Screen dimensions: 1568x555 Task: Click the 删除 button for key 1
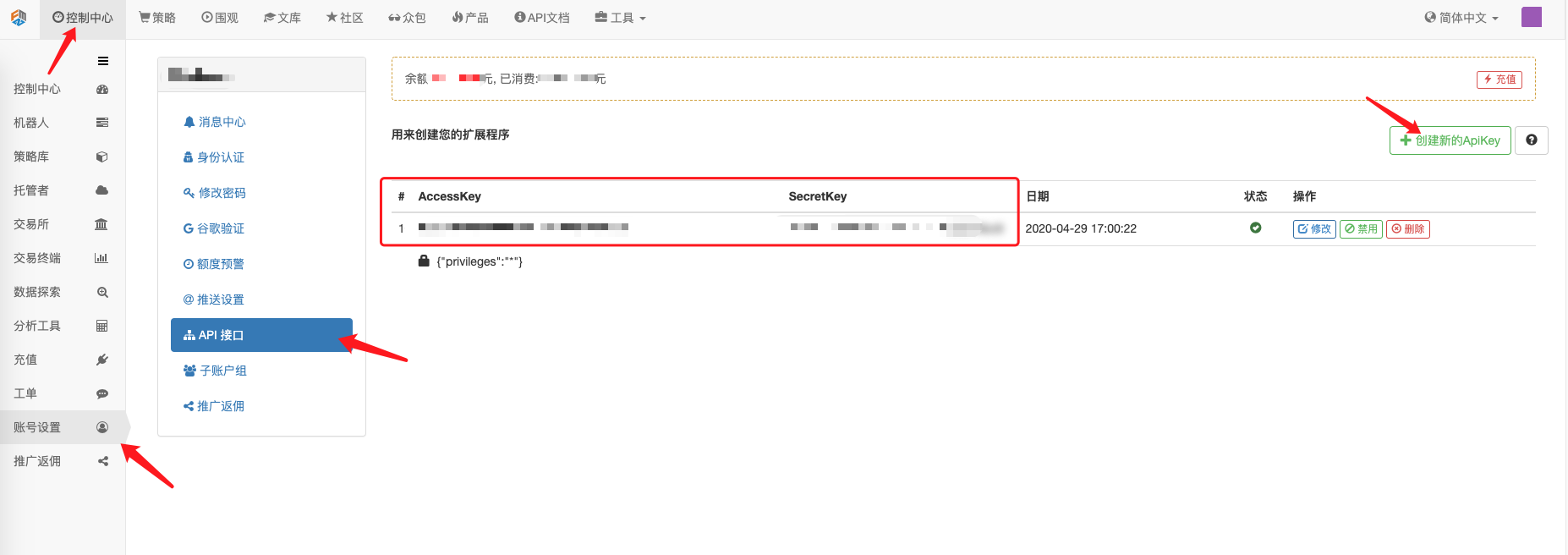pos(1408,229)
